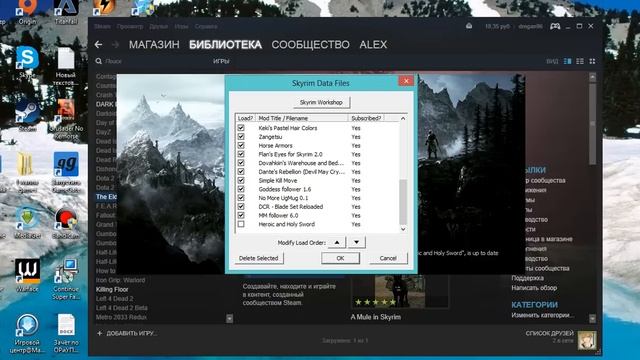Select Left 4 Dead 2 Beta in list
640x360 pixels.
(122, 308)
